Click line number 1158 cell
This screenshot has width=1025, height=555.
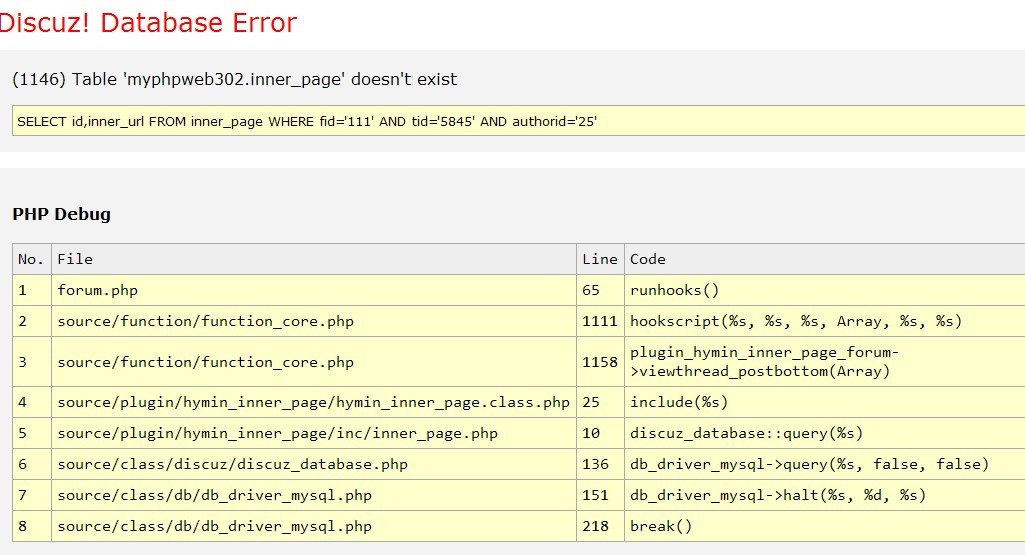point(600,362)
